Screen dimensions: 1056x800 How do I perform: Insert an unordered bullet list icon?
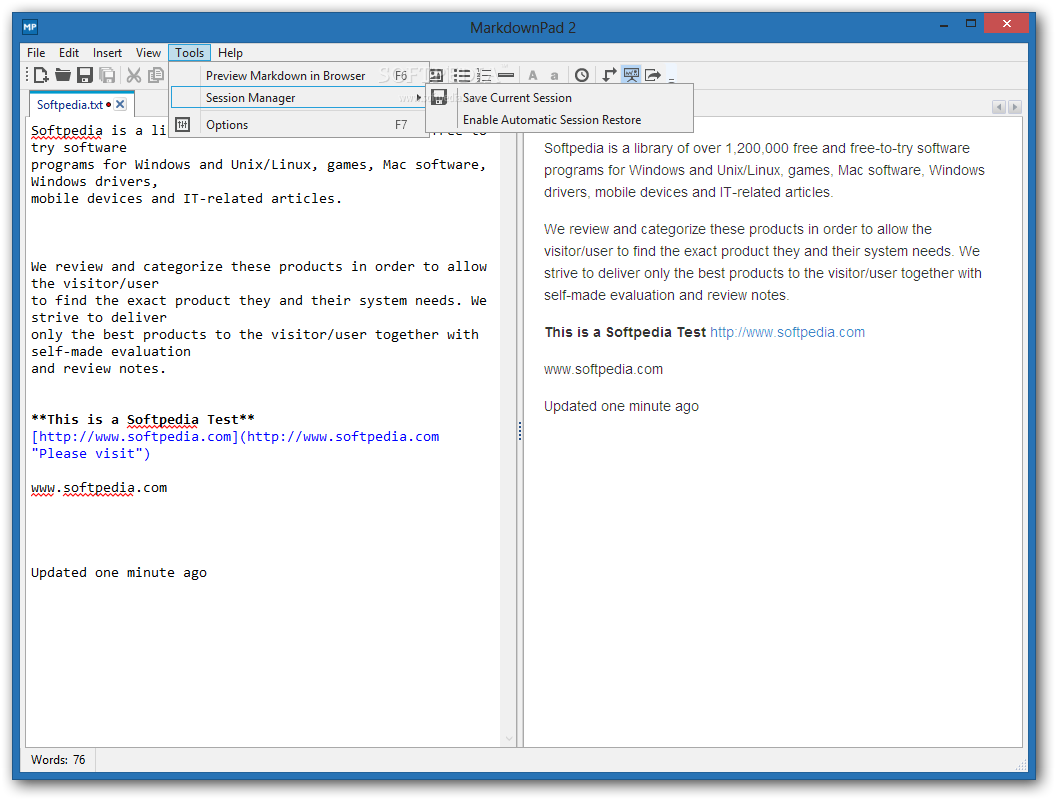pos(462,75)
